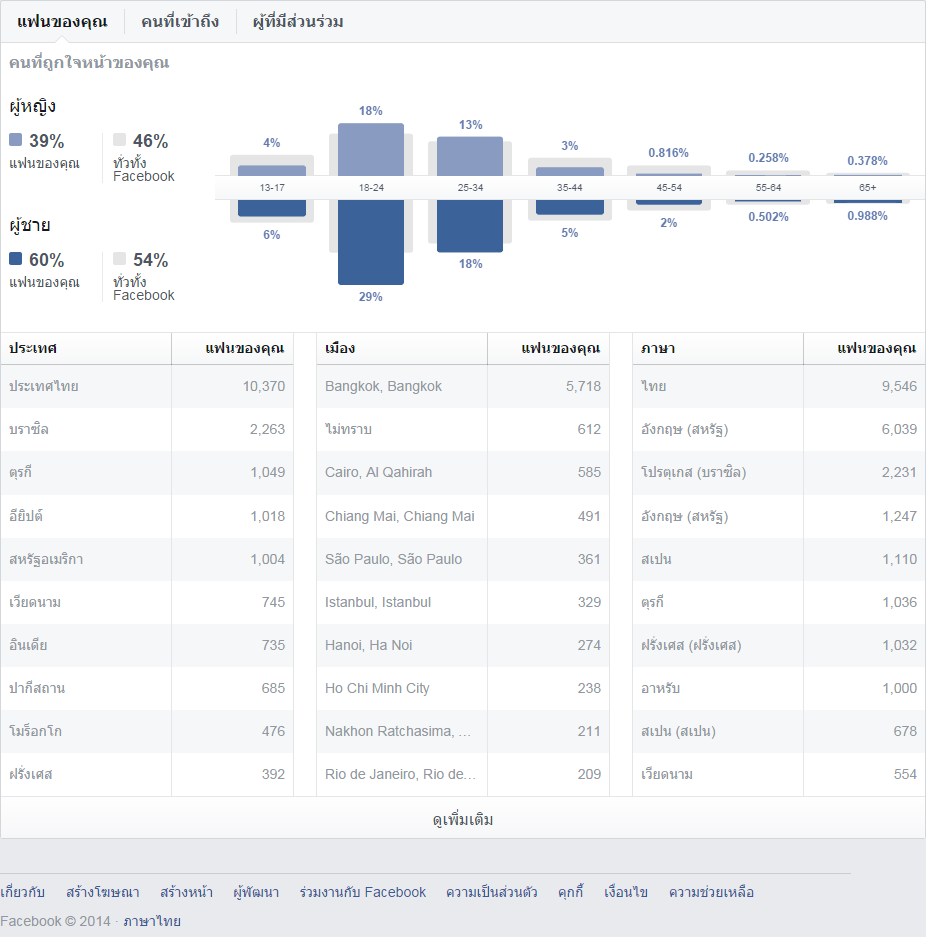Click the men 25-34 bar showing 18%
This screenshot has height=937, width=926.
point(470,226)
